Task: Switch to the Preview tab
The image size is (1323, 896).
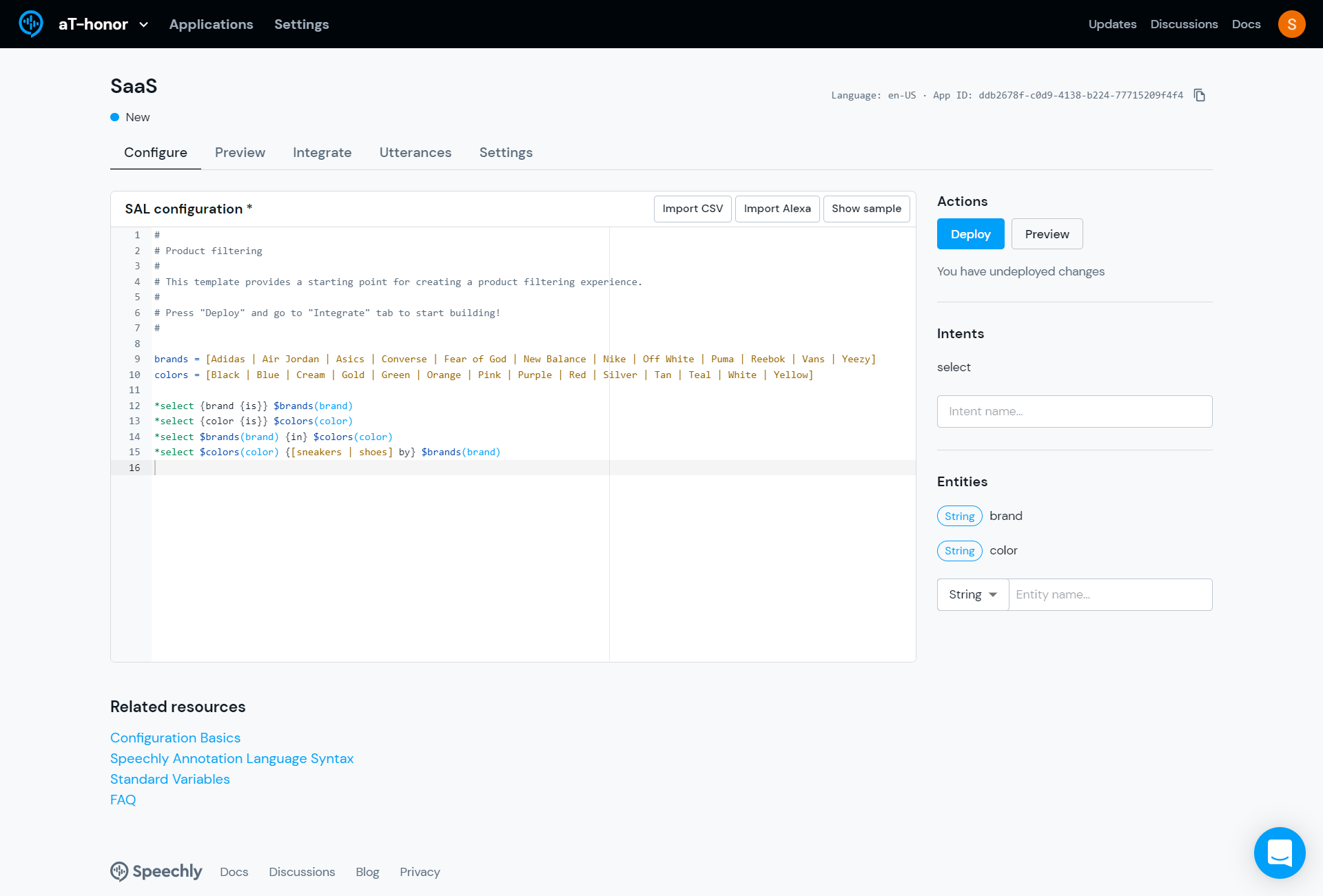Action: [x=240, y=153]
